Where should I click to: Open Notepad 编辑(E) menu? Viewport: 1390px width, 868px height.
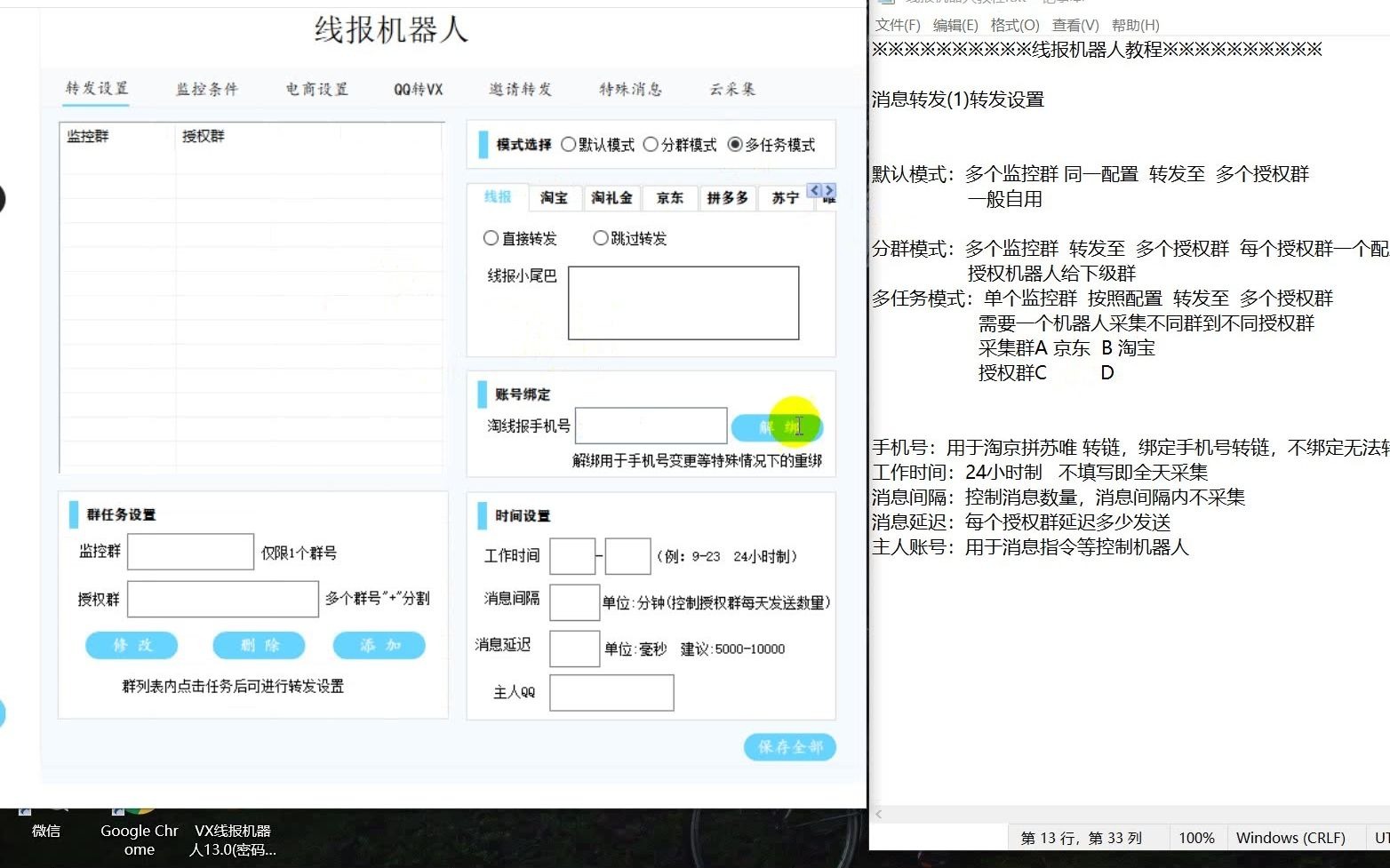click(x=955, y=25)
